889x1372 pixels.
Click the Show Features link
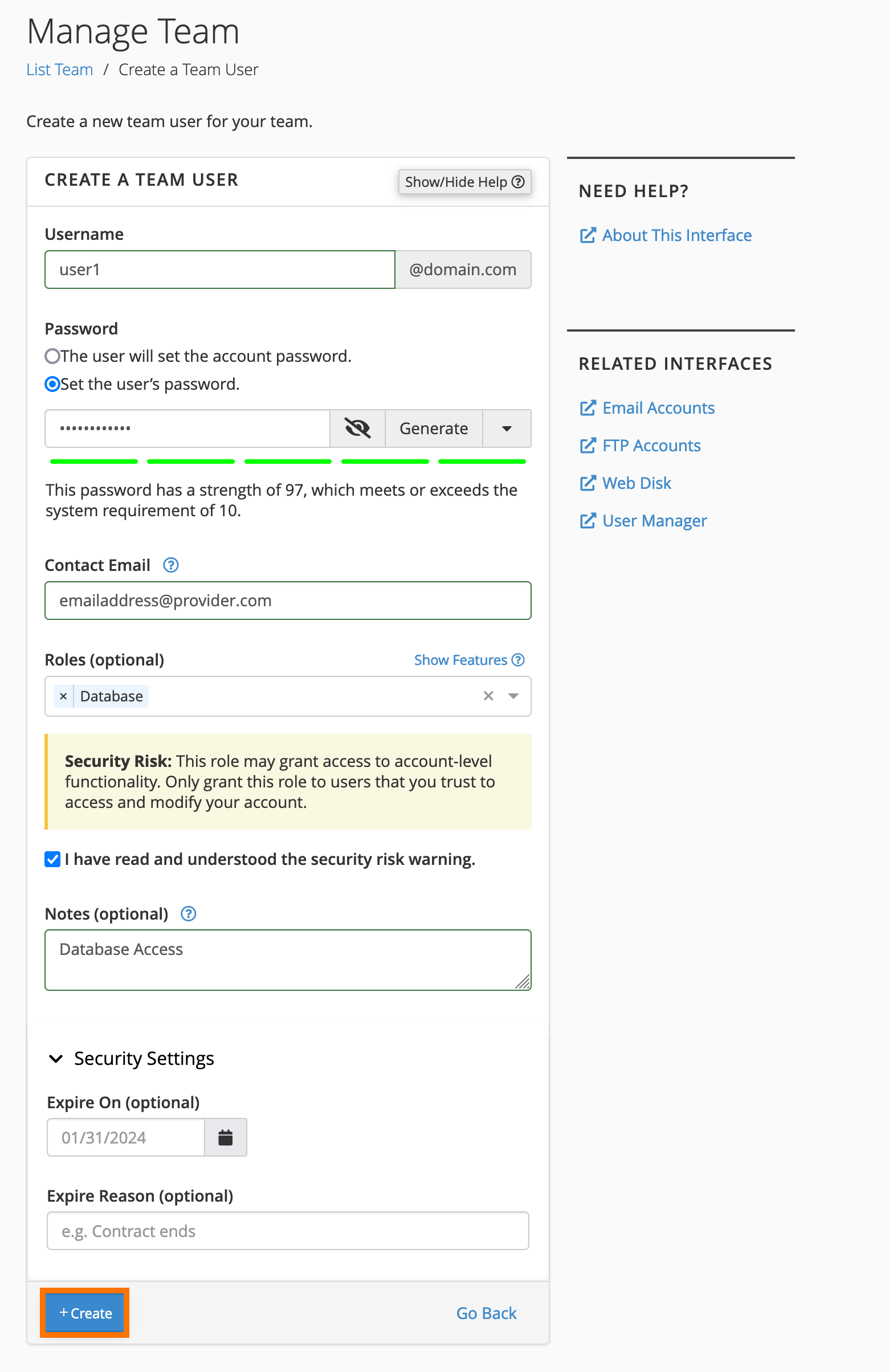pyautogui.click(x=468, y=660)
